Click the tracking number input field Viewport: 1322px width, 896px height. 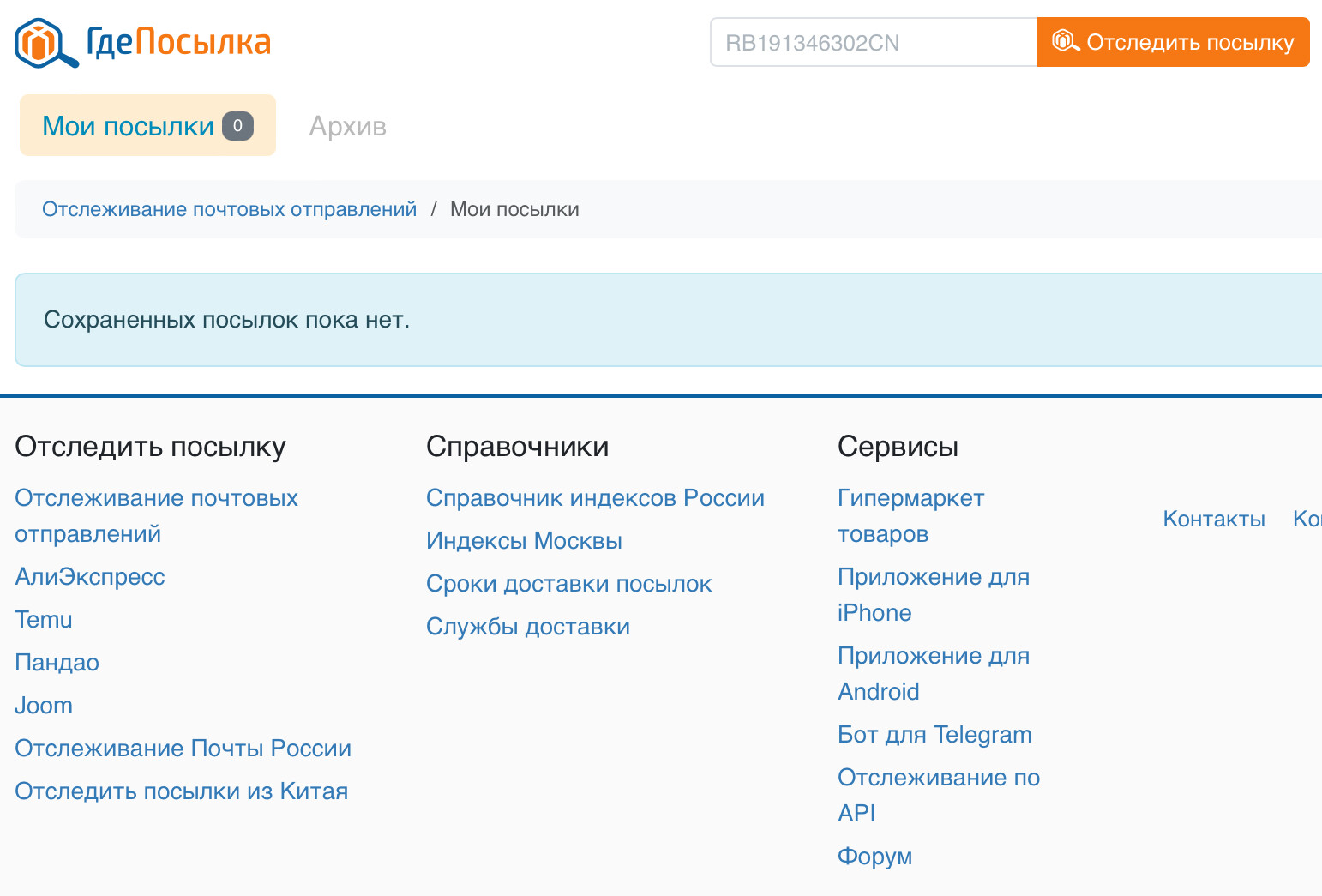874,42
